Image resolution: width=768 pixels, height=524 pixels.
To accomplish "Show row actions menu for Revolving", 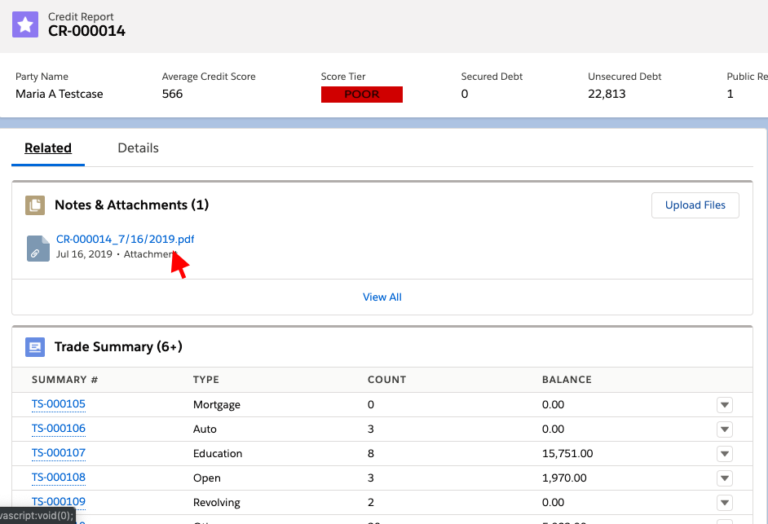I will (724, 502).
